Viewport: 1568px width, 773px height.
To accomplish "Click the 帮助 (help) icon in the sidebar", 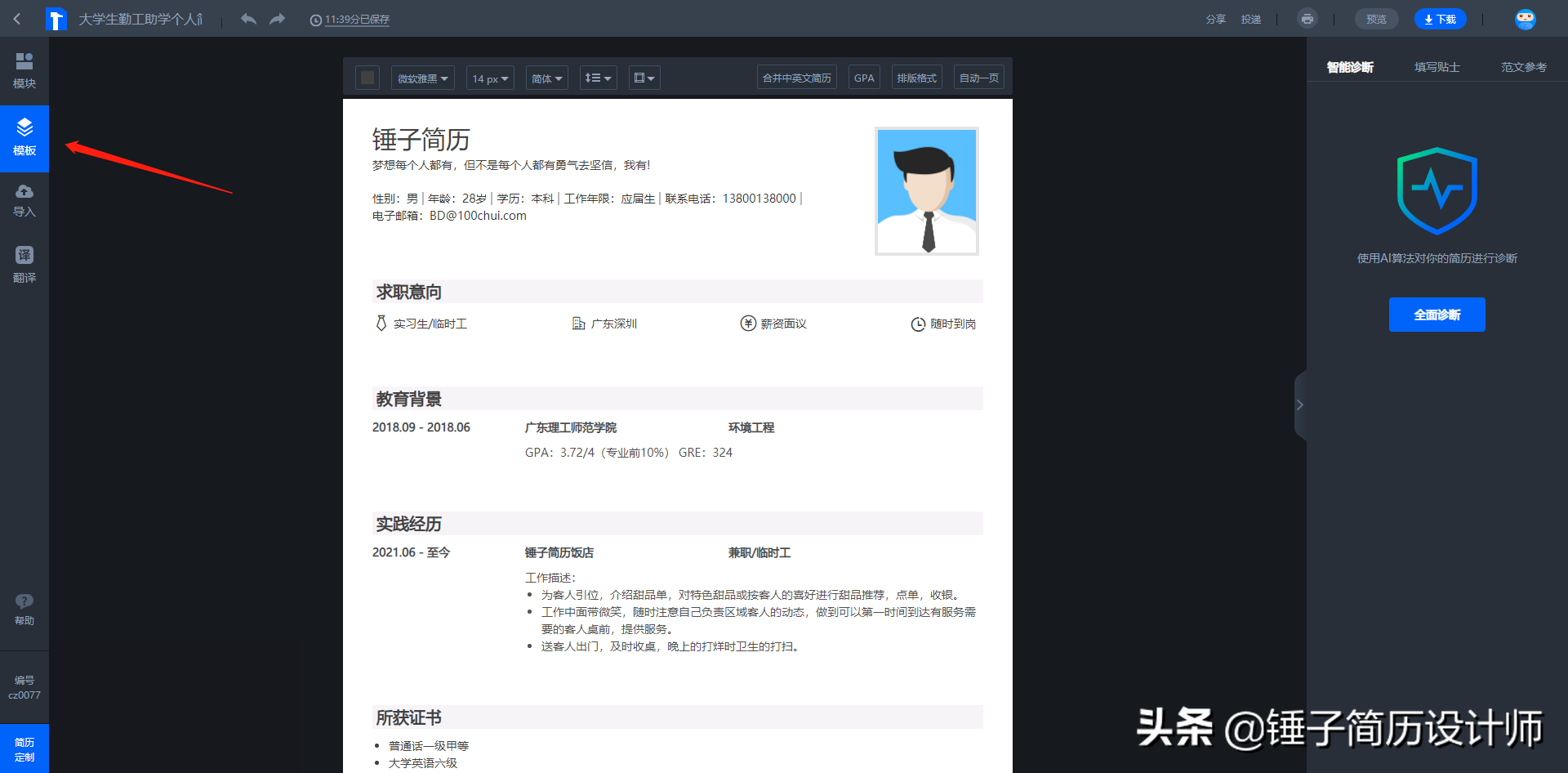I will click(24, 610).
